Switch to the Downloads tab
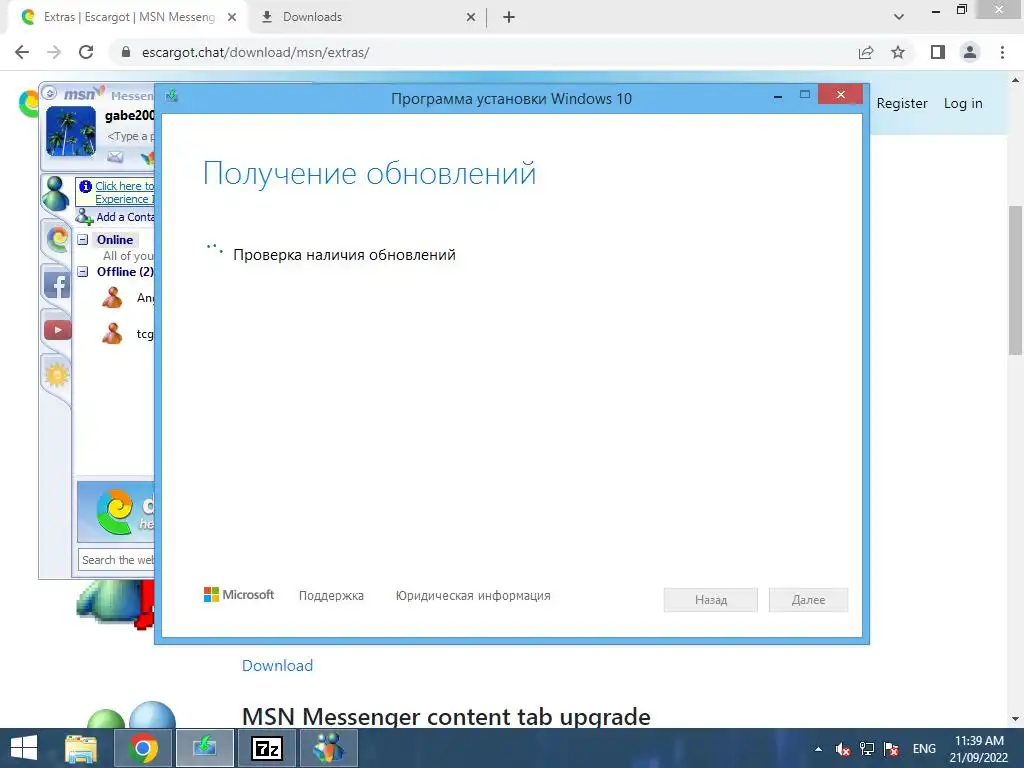Screen dimensions: 1024x768 (x=368, y=17)
